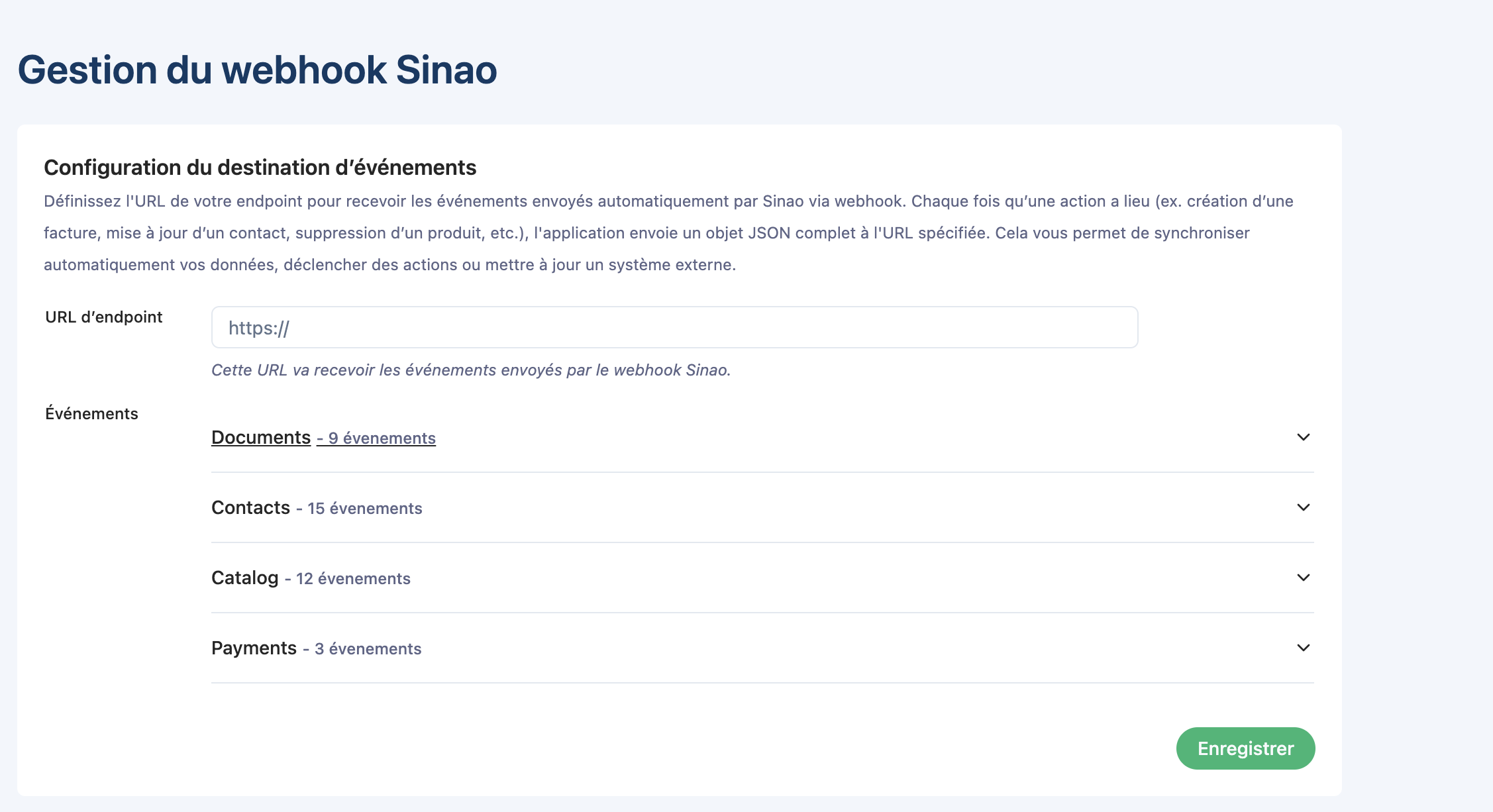Click the "Configuration du destination d'événements" heading
This screenshot has height=812, width=1493.
(260, 168)
